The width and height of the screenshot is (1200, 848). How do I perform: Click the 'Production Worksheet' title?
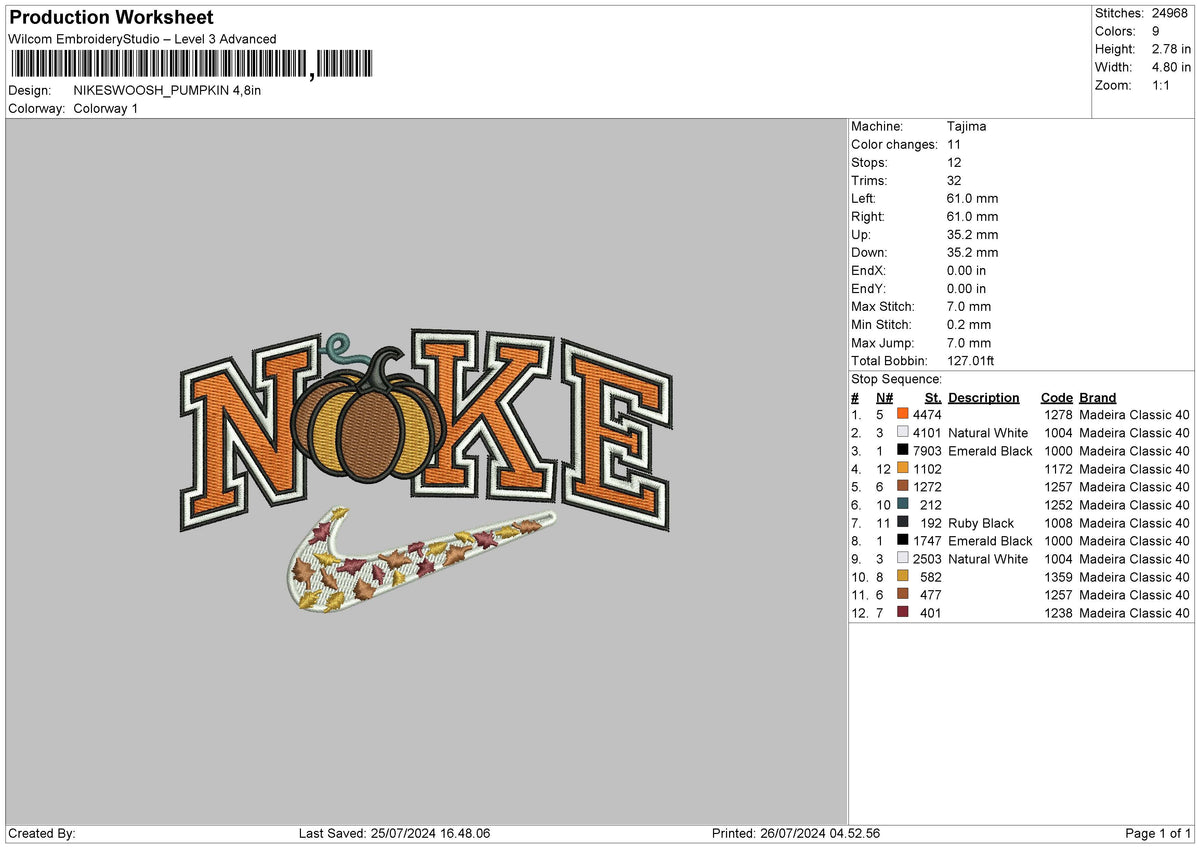pos(111,18)
